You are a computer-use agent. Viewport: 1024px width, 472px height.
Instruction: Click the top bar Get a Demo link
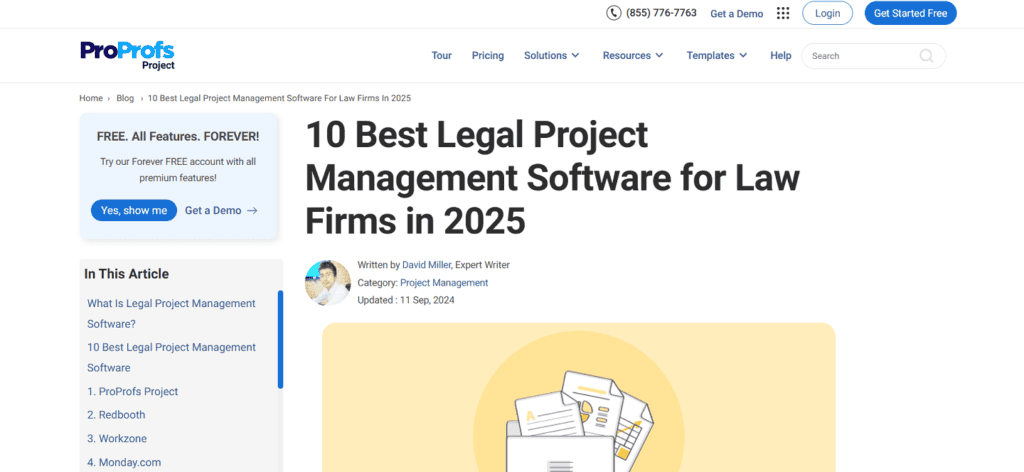coord(737,14)
